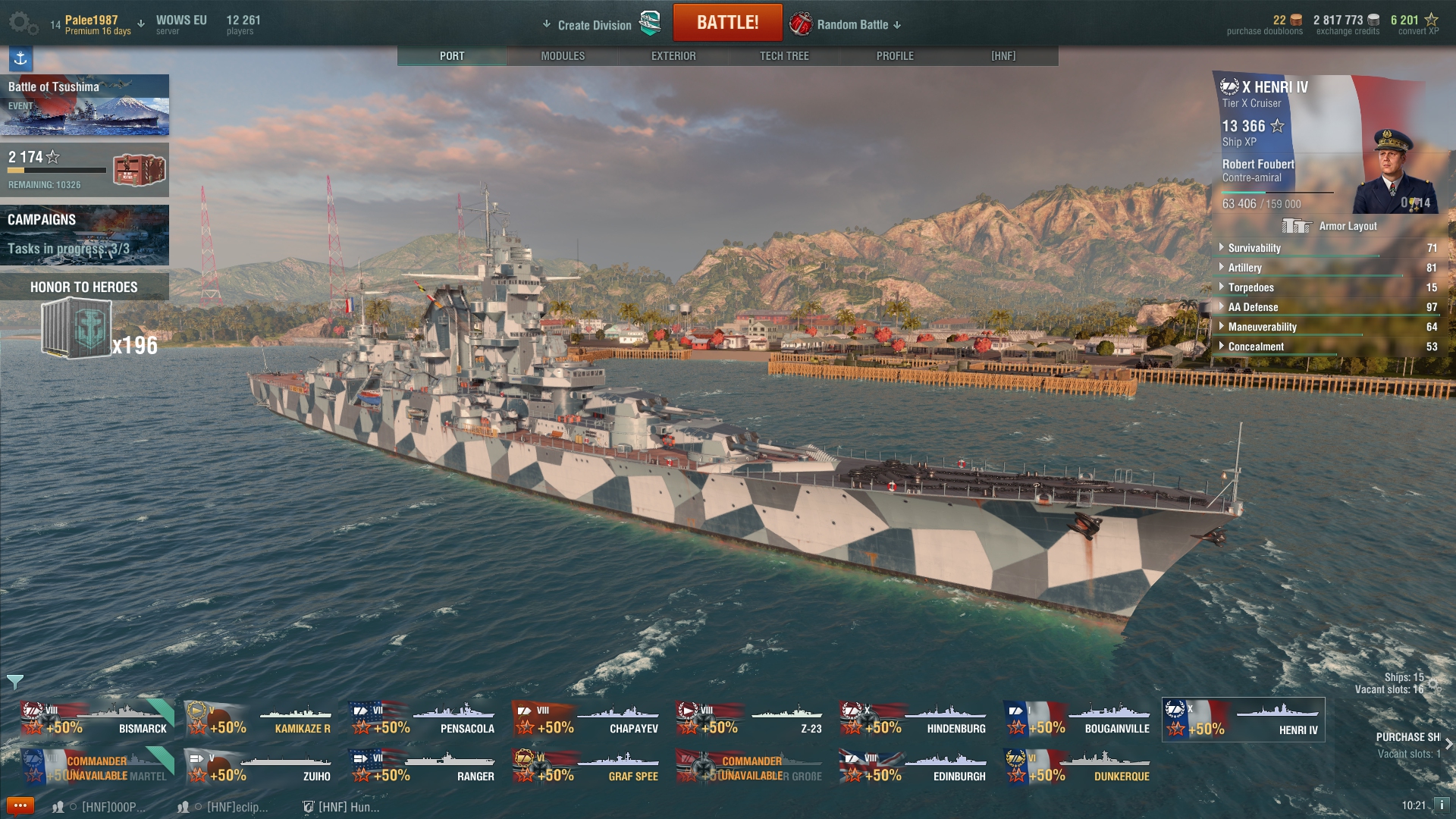Click the info icon near clock
1456x819 pixels.
tap(1440, 805)
